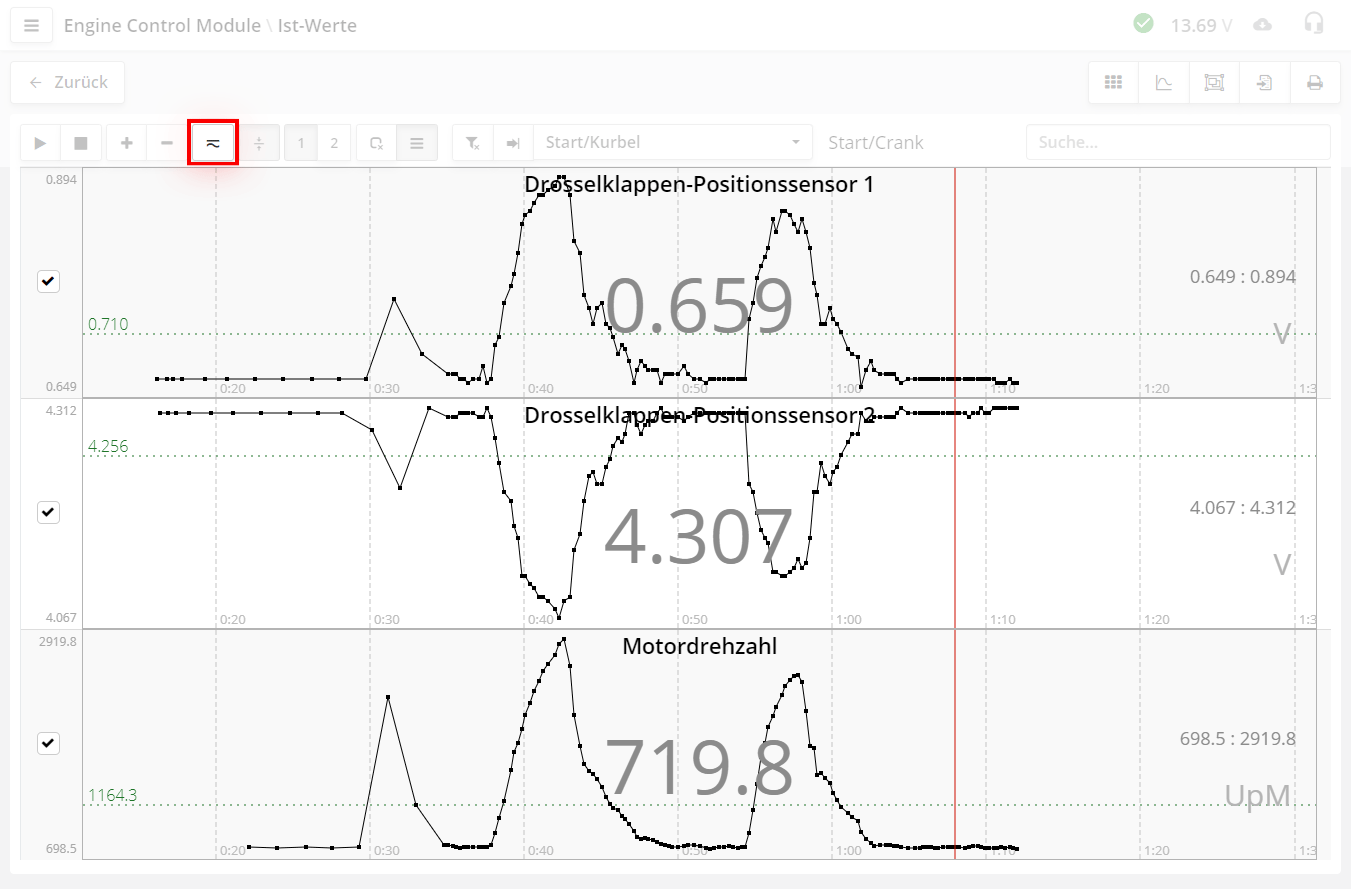1351x889 pixels.
Task: Click the export data icon
Action: 1265,83
